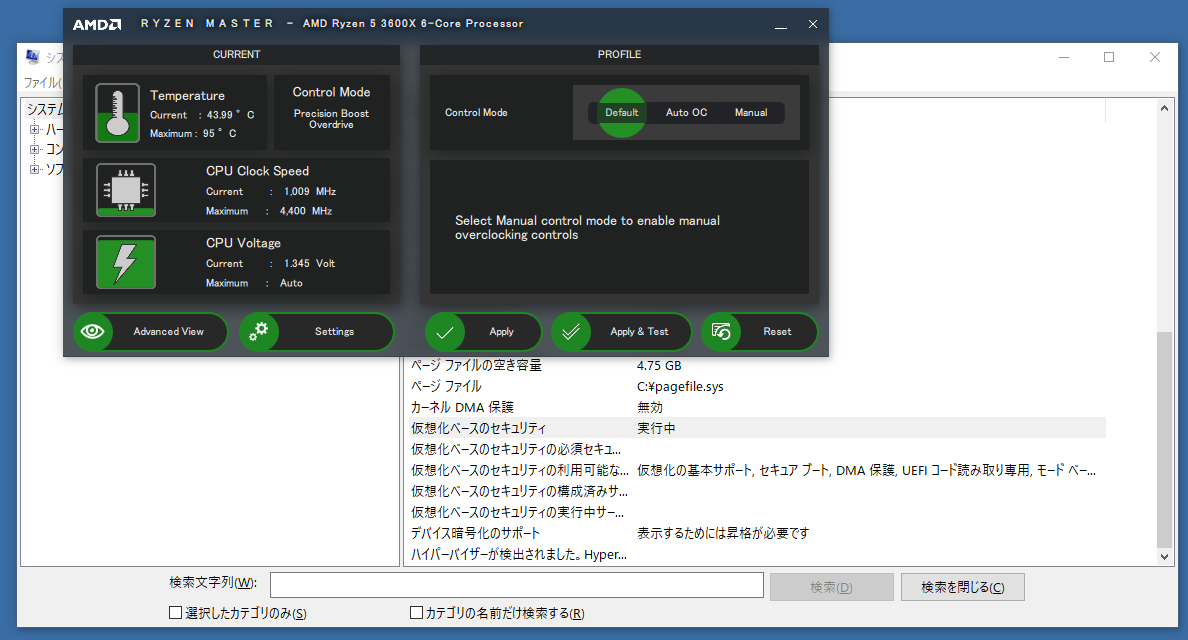Click the single checkmark Apply icon
Viewport: 1188px width, 640px height.
pos(446,332)
